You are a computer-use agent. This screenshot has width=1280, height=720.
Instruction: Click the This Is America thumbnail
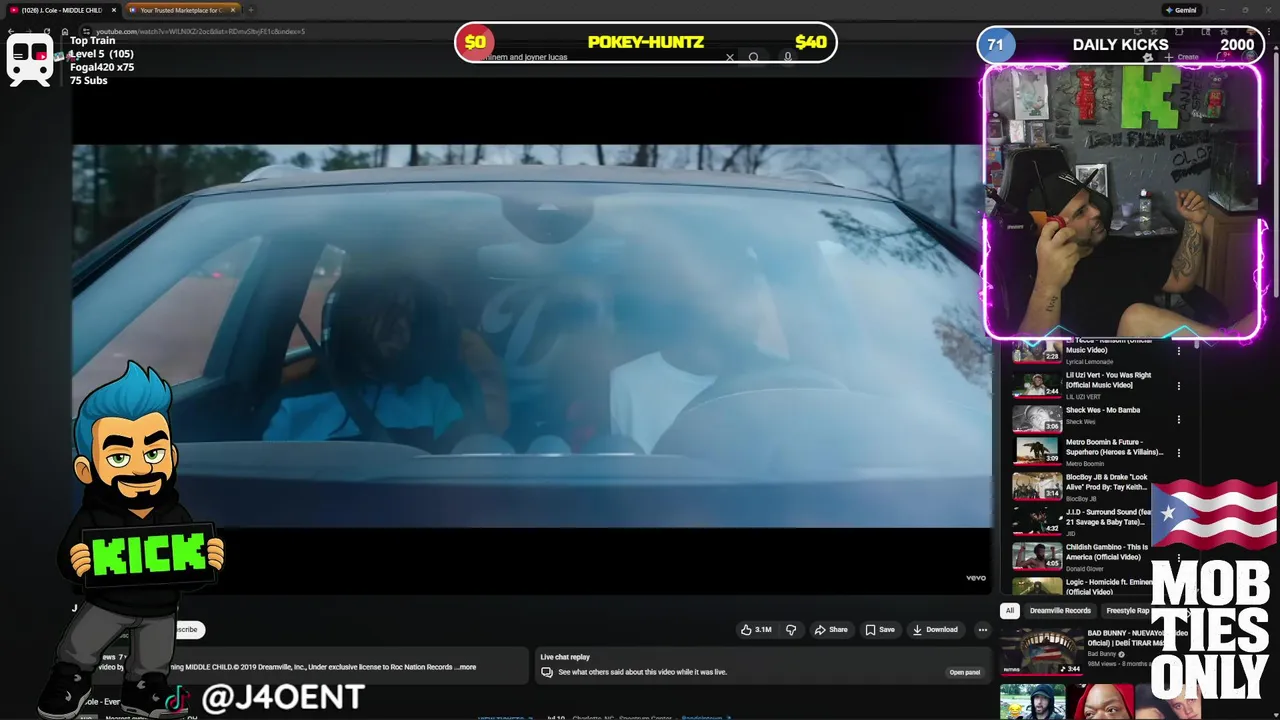click(x=1037, y=555)
